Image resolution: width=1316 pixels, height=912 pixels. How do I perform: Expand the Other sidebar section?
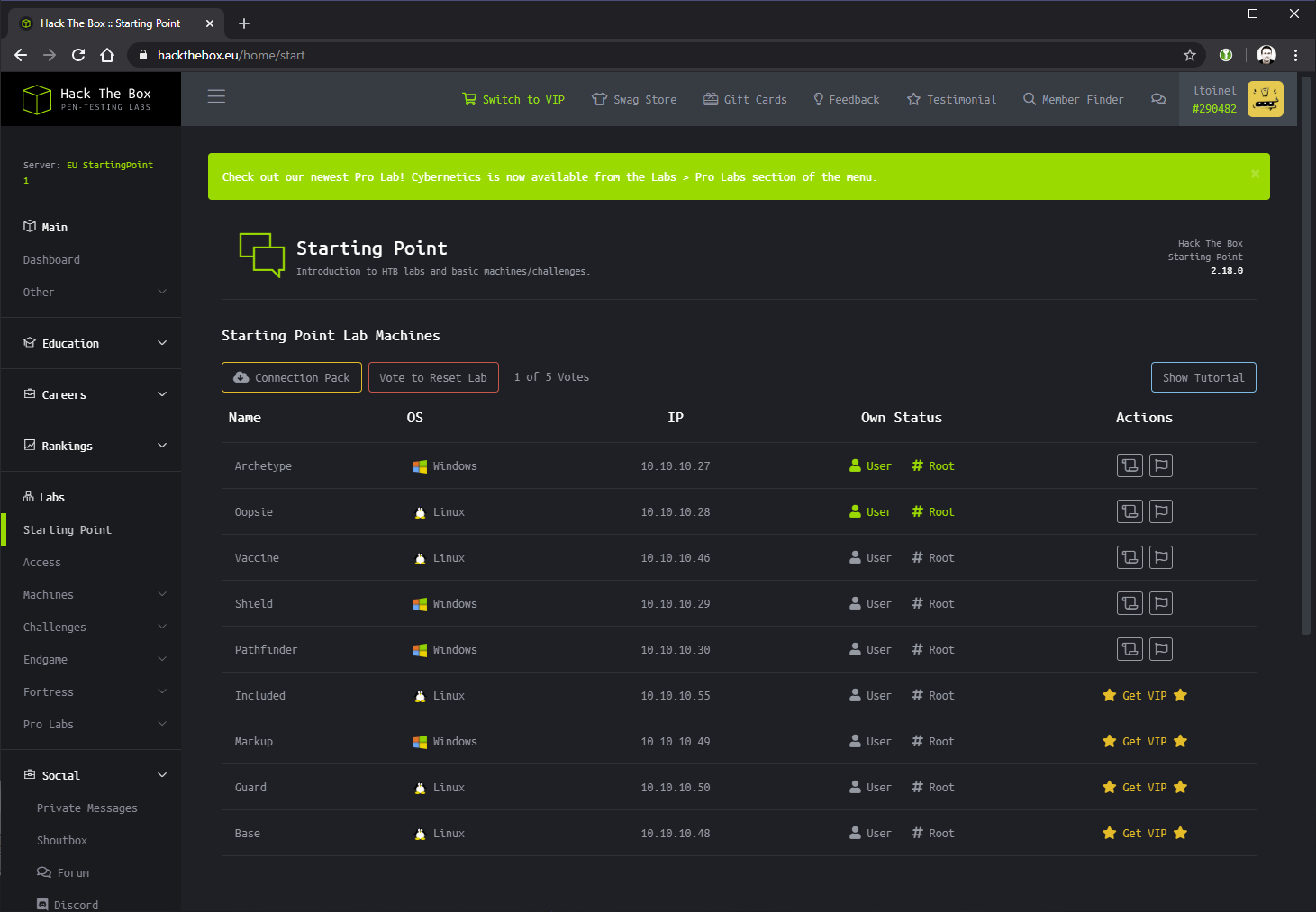coord(95,292)
